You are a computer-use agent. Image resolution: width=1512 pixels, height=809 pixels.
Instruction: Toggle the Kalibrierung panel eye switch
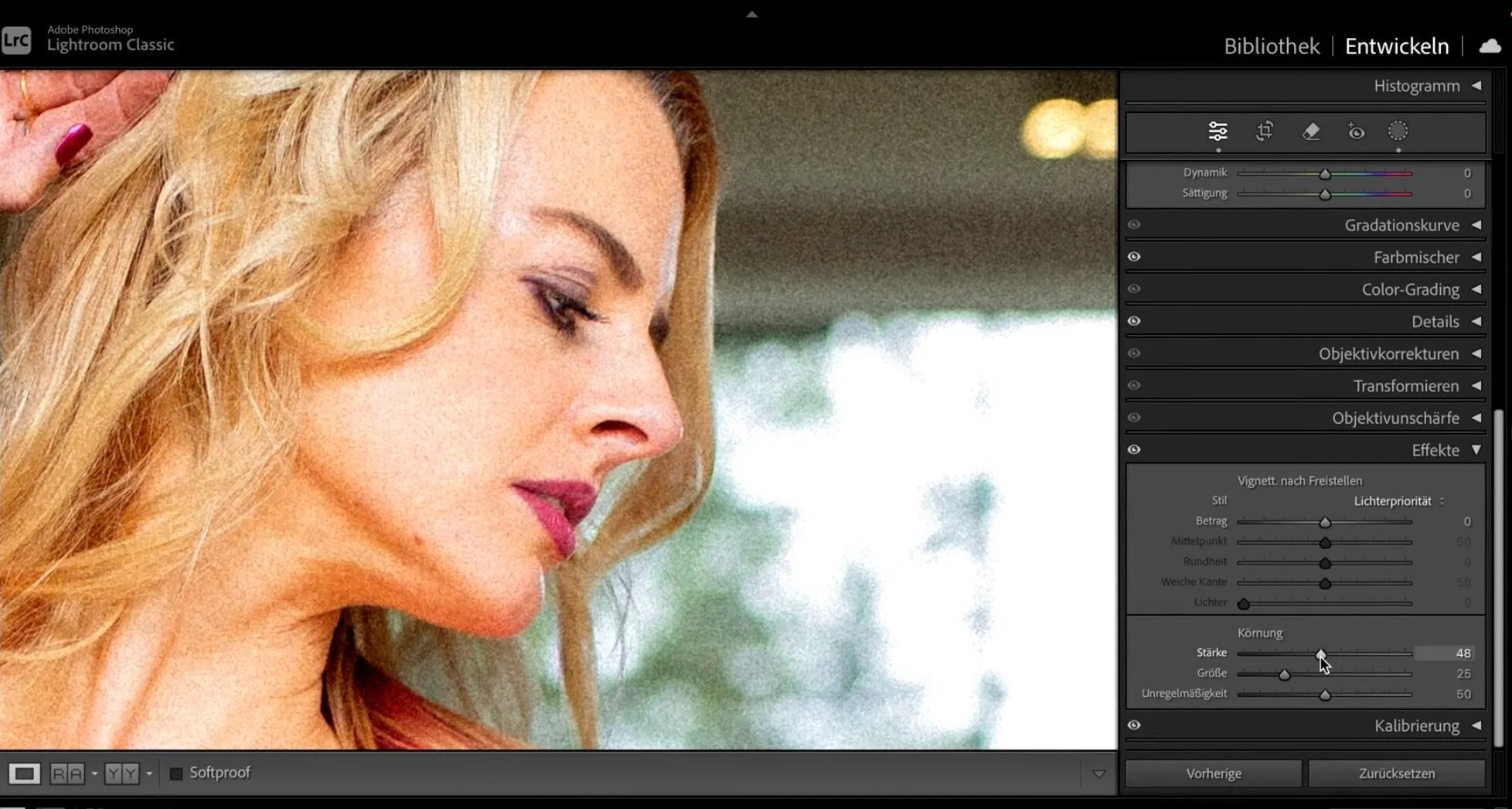tap(1134, 725)
